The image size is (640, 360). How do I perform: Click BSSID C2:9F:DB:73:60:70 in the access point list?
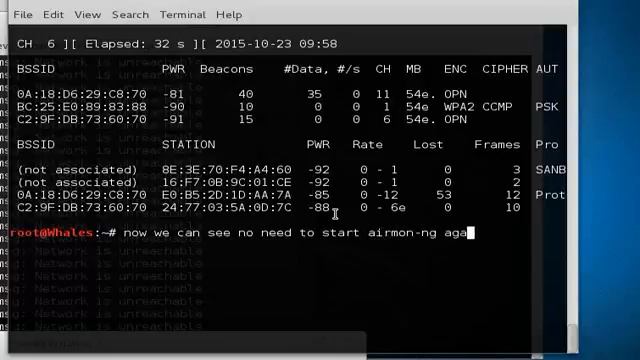tap(82, 120)
